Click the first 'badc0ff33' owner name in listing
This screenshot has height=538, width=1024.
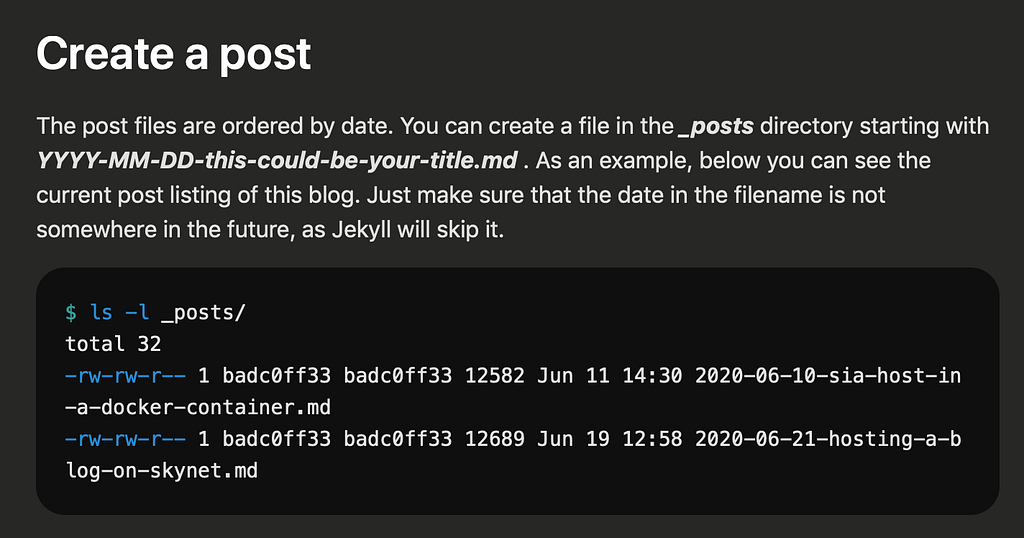[276, 375]
